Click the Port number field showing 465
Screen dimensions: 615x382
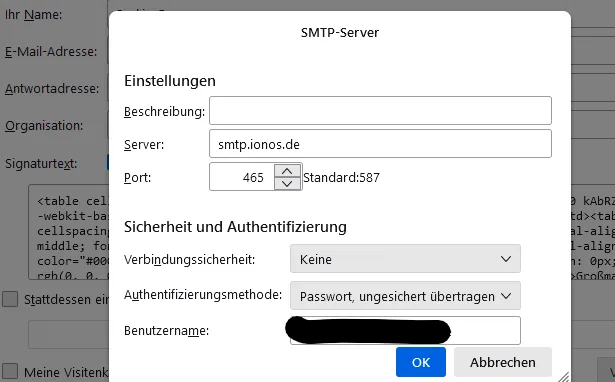click(x=242, y=177)
